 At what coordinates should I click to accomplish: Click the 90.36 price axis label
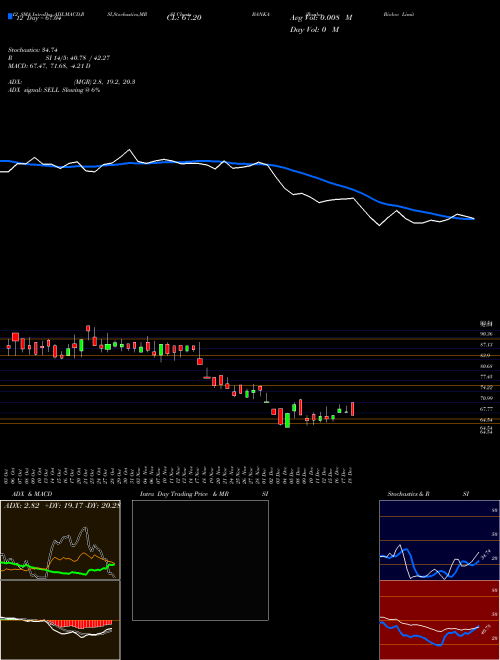[486, 334]
